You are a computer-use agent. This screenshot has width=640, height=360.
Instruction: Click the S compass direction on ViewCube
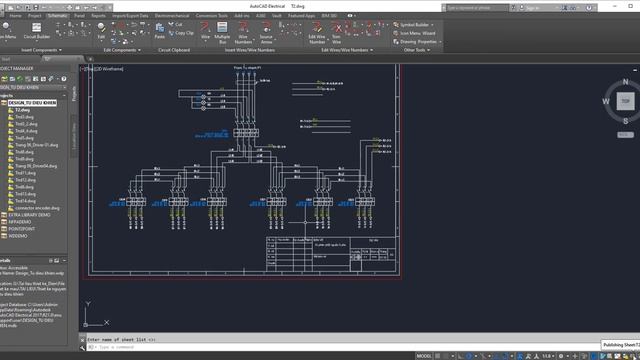point(625,121)
